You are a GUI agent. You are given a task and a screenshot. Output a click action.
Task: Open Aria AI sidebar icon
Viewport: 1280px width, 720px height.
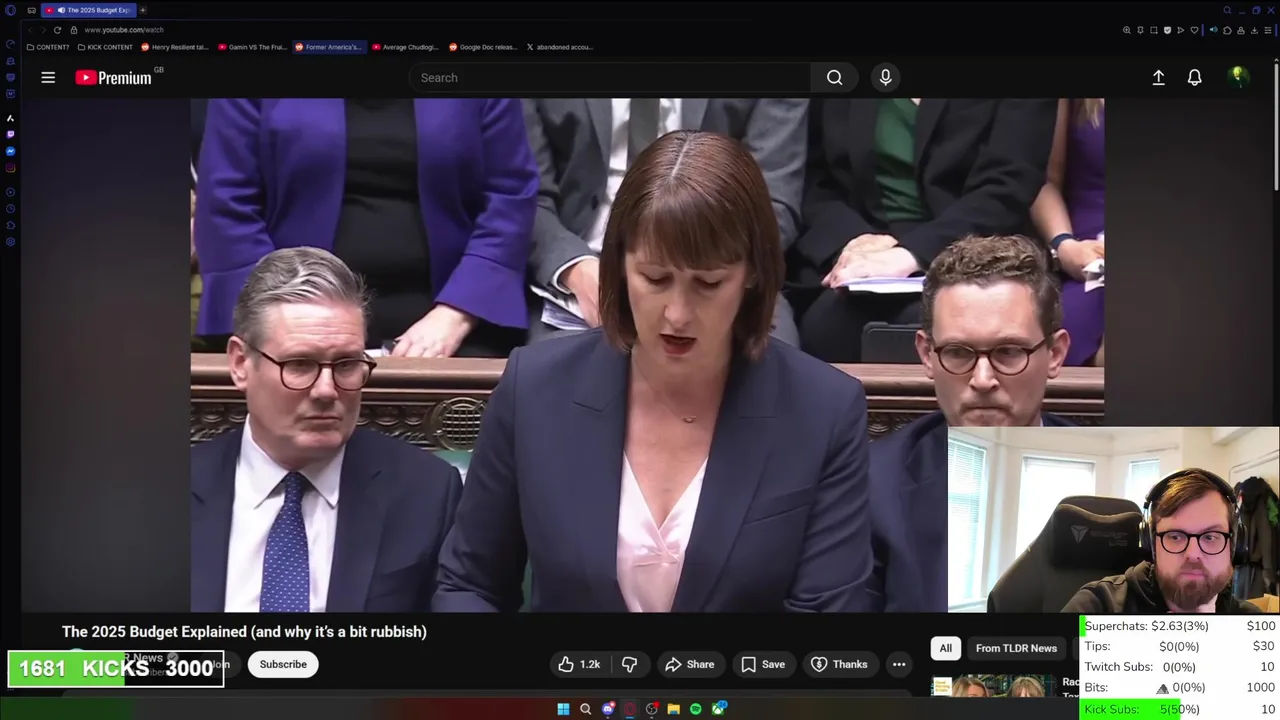pos(10,118)
